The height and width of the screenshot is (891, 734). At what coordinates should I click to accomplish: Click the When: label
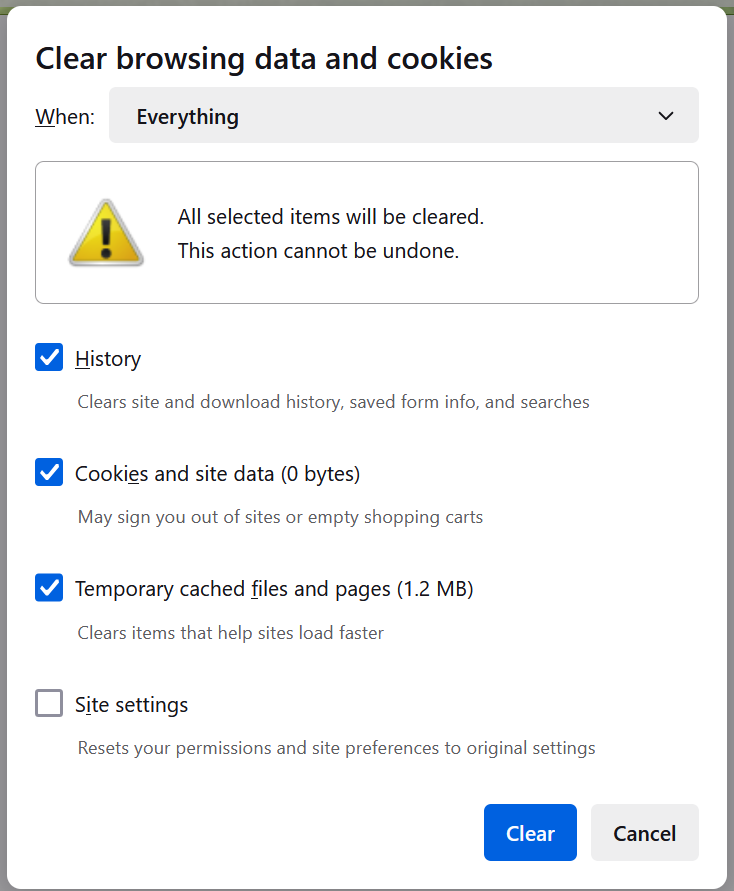coord(65,116)
